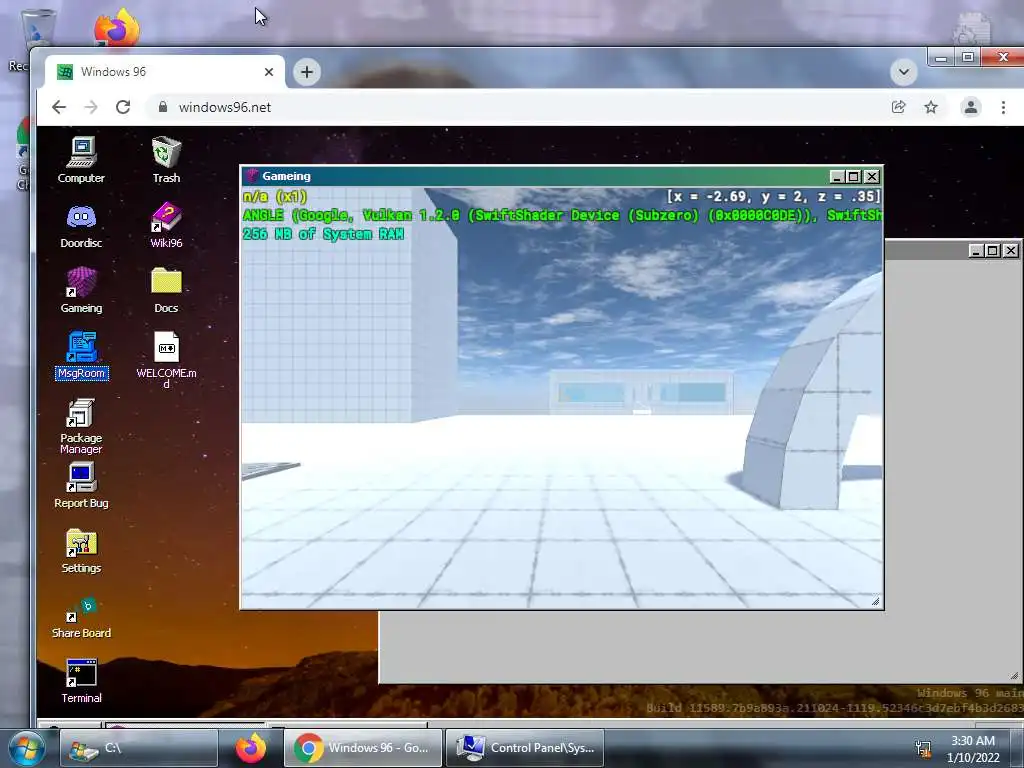Screen dimensions: 1024x768
Task: Open the Report Bug shortcut
Action: (x=81, y=485)
